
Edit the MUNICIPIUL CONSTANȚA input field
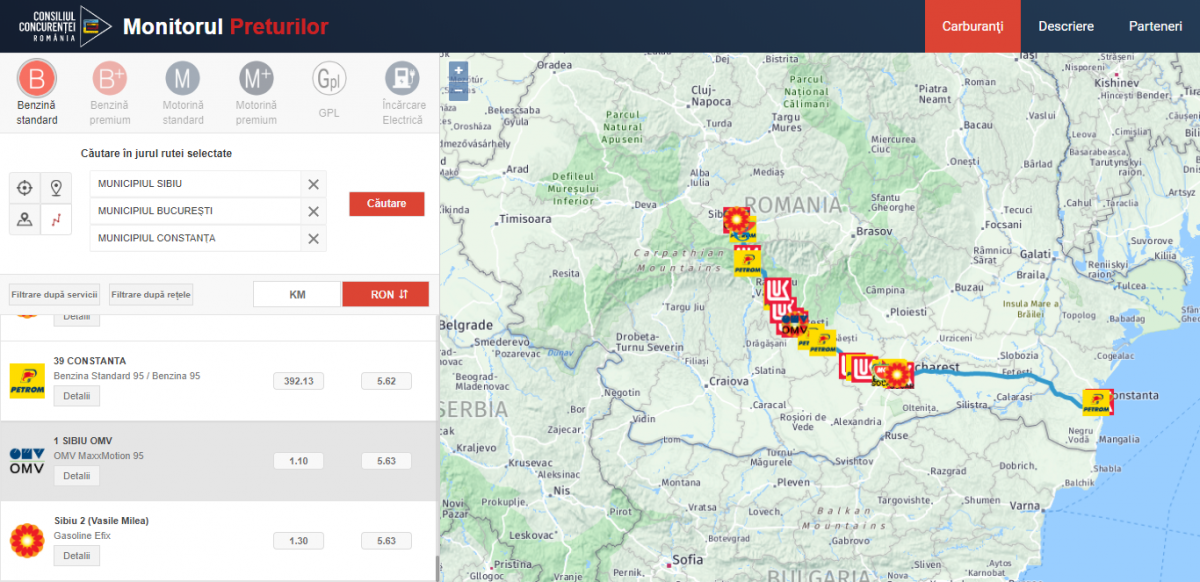pyautogui.click(x=195, y=238)
